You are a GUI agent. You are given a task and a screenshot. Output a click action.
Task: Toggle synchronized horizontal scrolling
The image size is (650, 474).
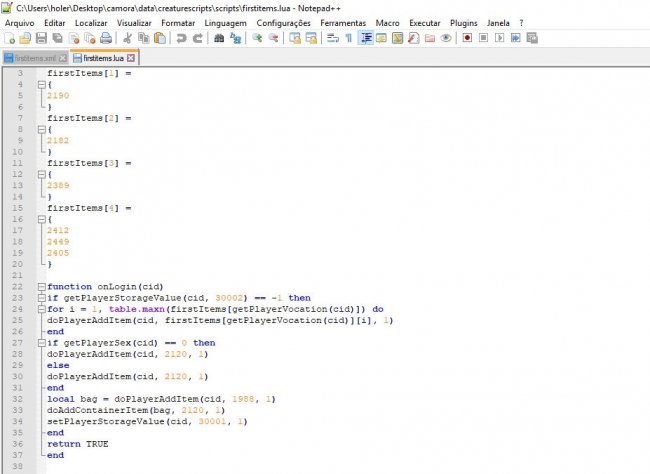pos(311,39)
